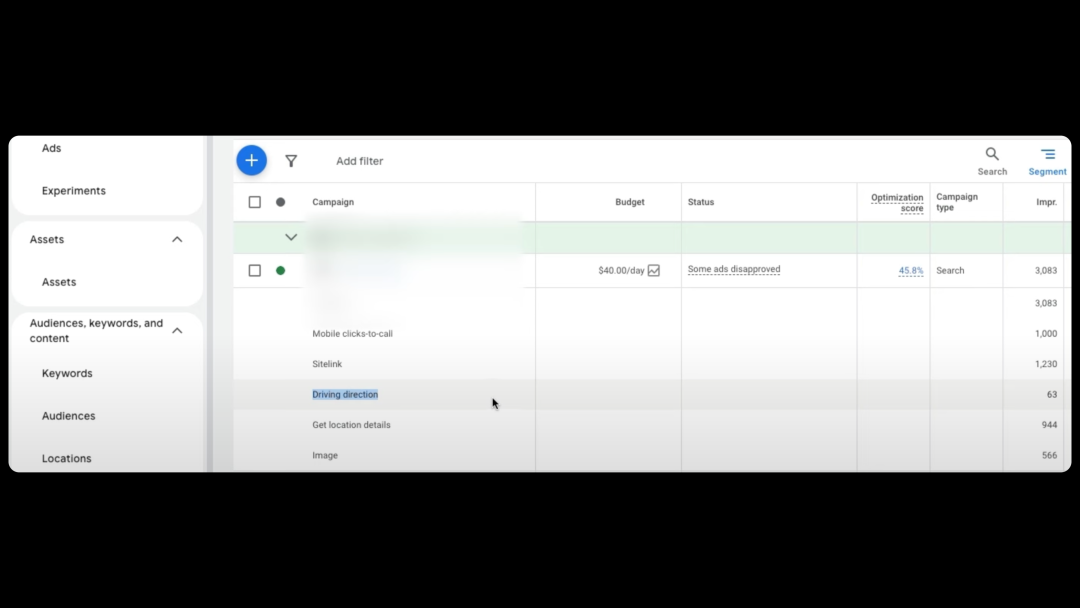Open Ads in the sidebar
1080x608 pixels.
(52, 148)
